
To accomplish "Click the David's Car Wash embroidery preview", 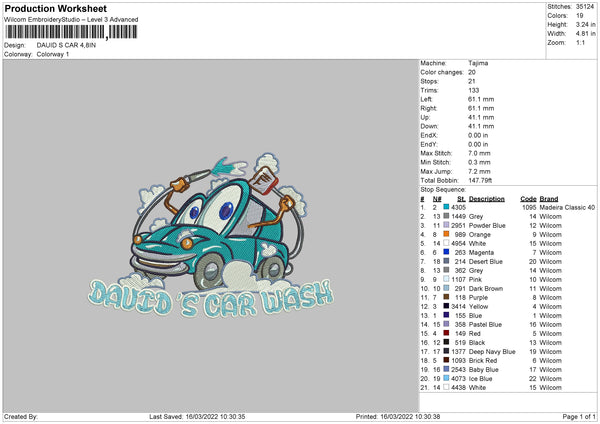I will pos(211,236).
